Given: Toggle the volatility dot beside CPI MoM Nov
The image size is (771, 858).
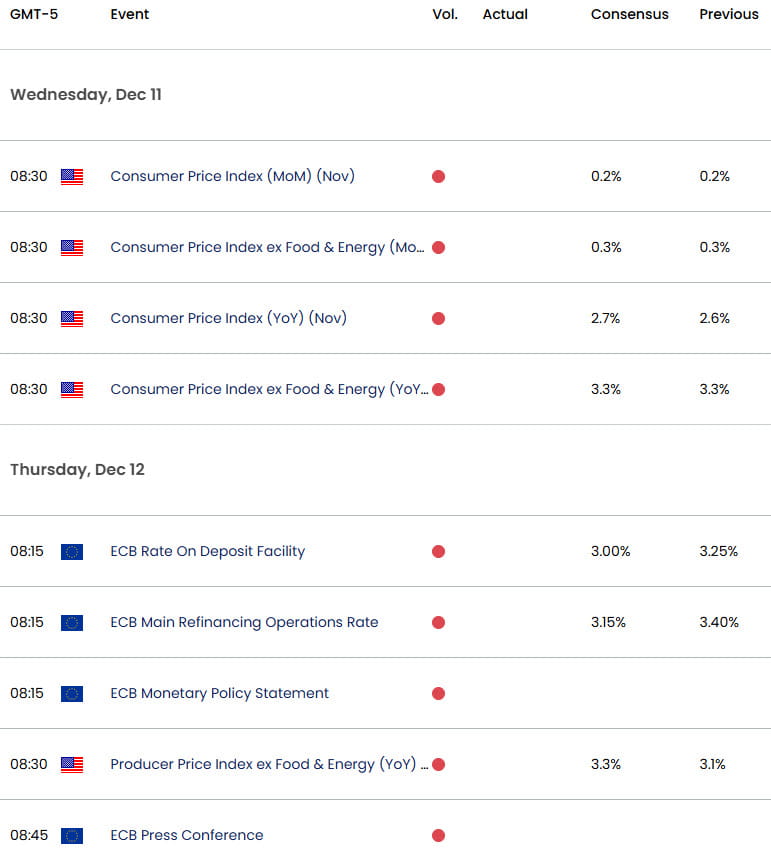Looking at the screenshot, I should tap(438, 176).
